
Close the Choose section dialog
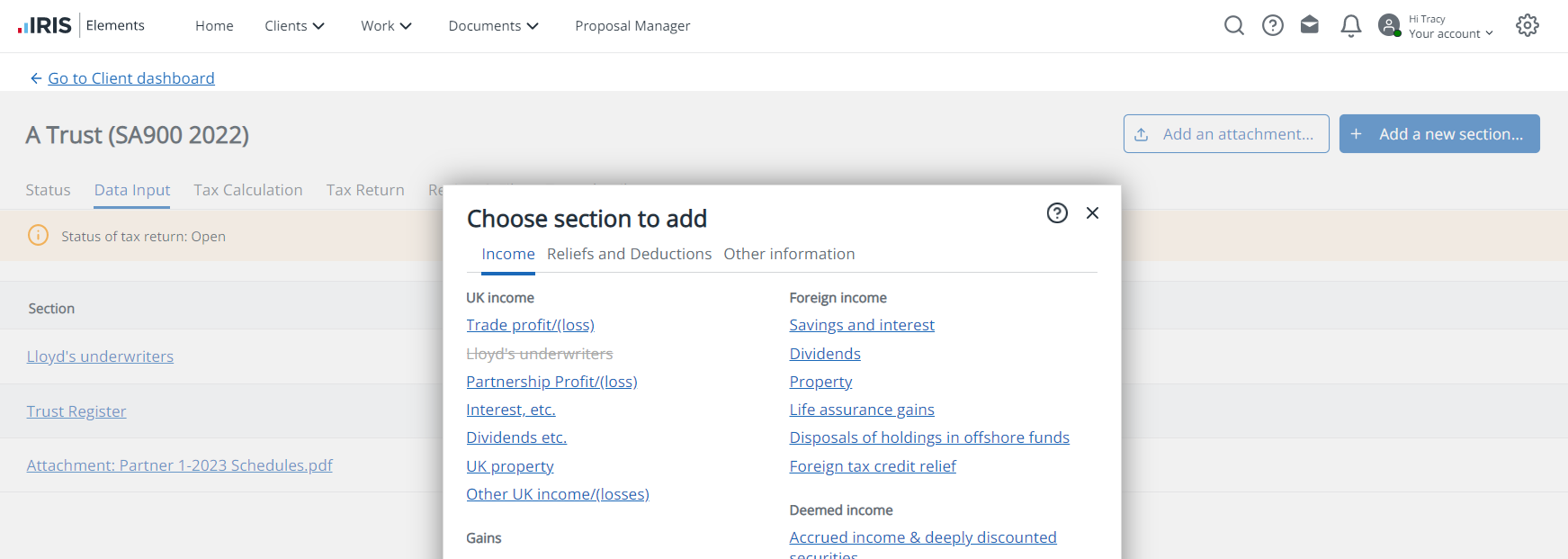(1092, 213)
